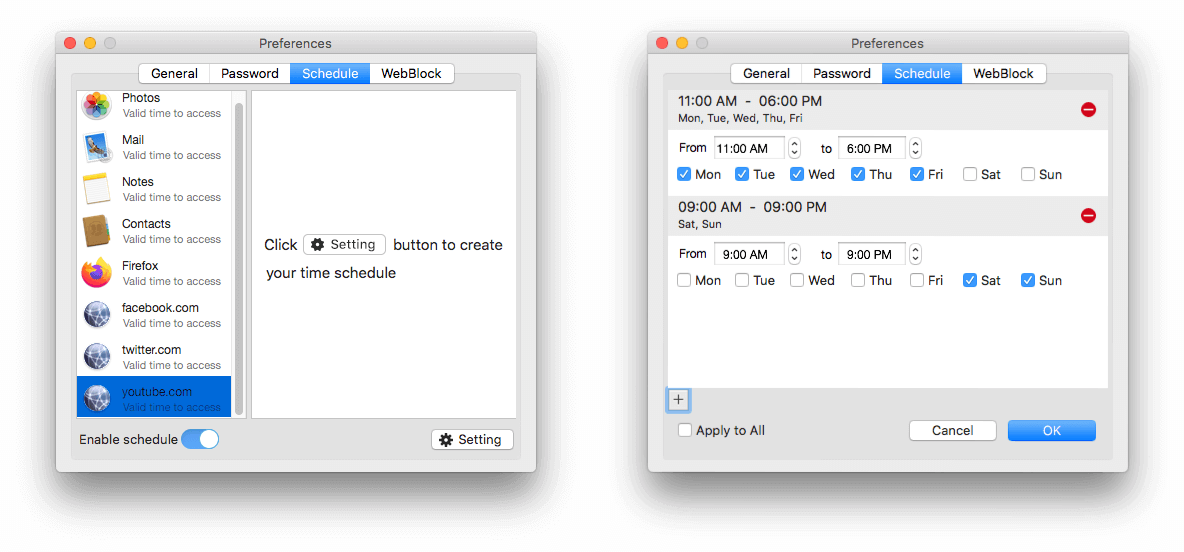Image resolution: width=1184 pixels, height=552 pixels.
Task: Toggle the Enable schedule switch
Action: coord(200,439)
